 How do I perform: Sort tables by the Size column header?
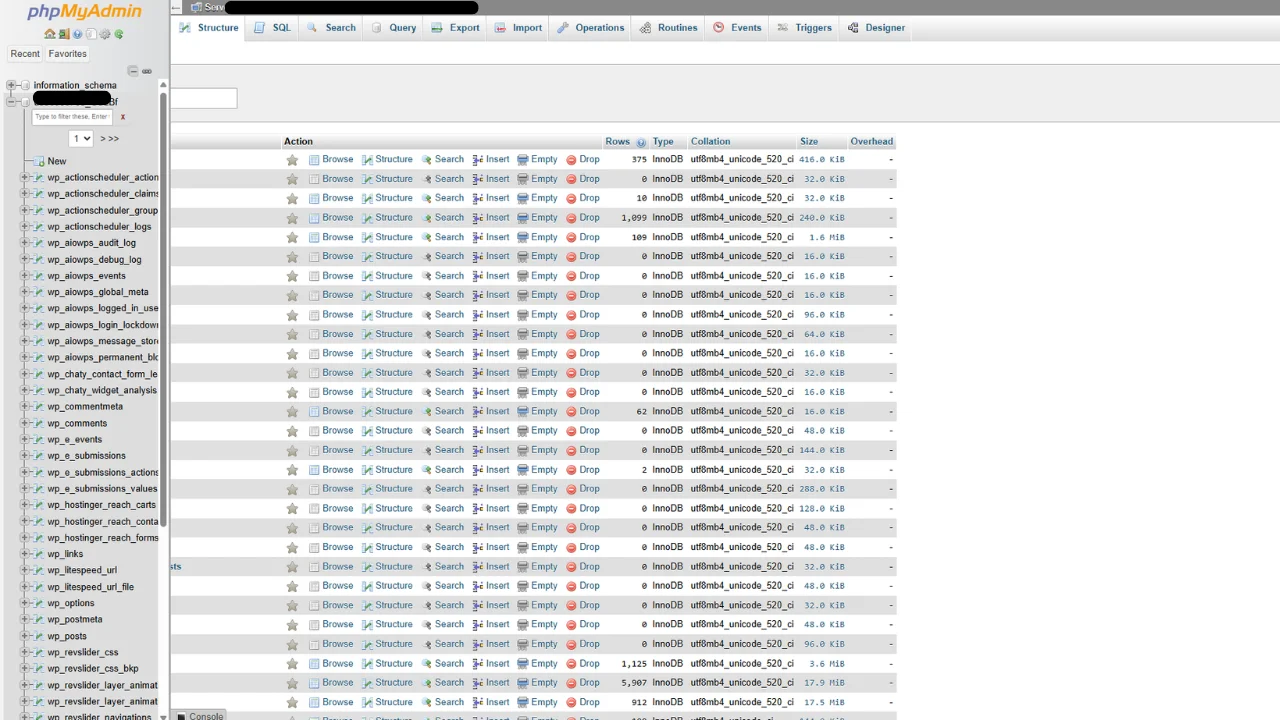click(809, 142)
